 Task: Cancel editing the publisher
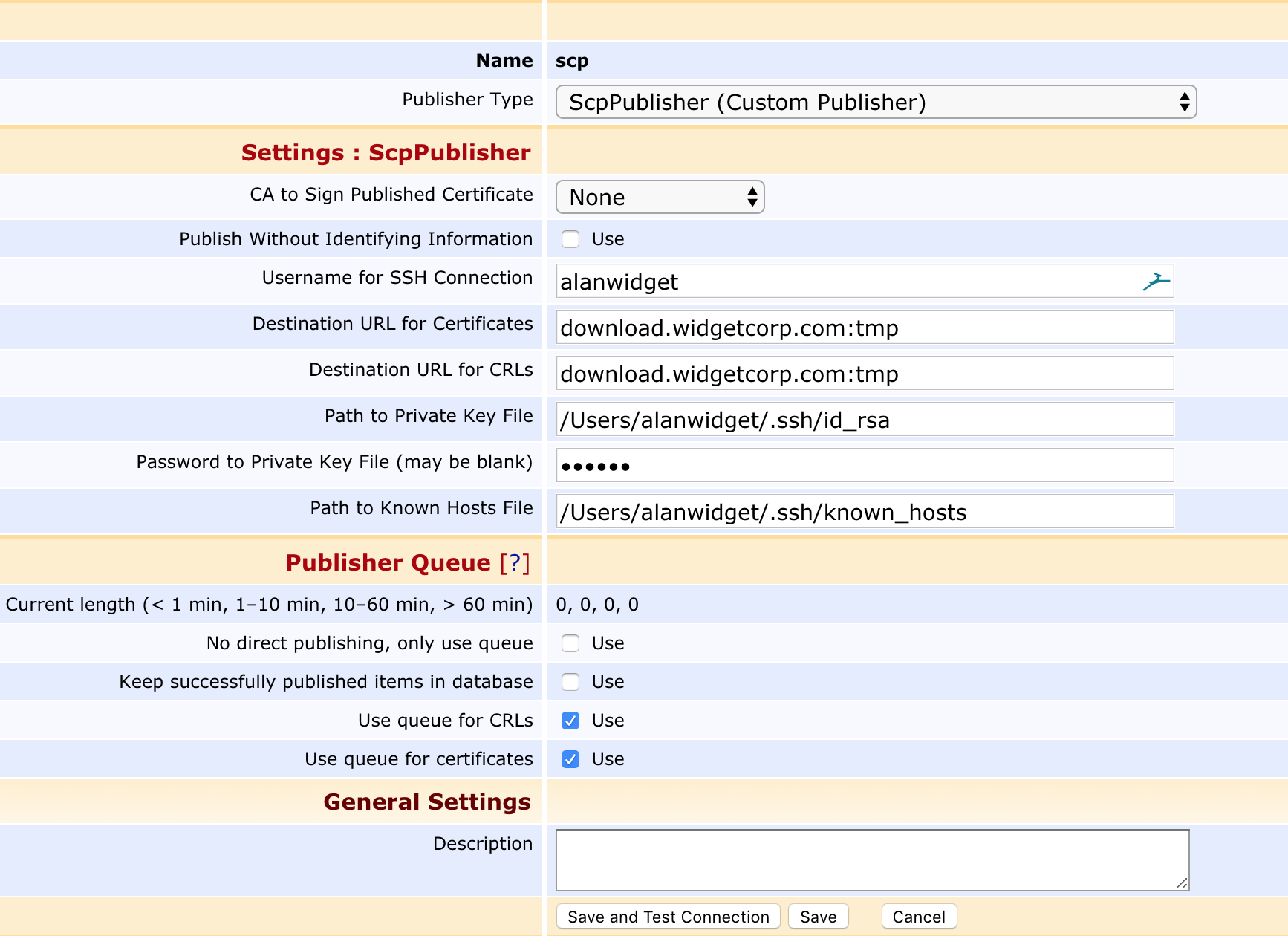918,917
